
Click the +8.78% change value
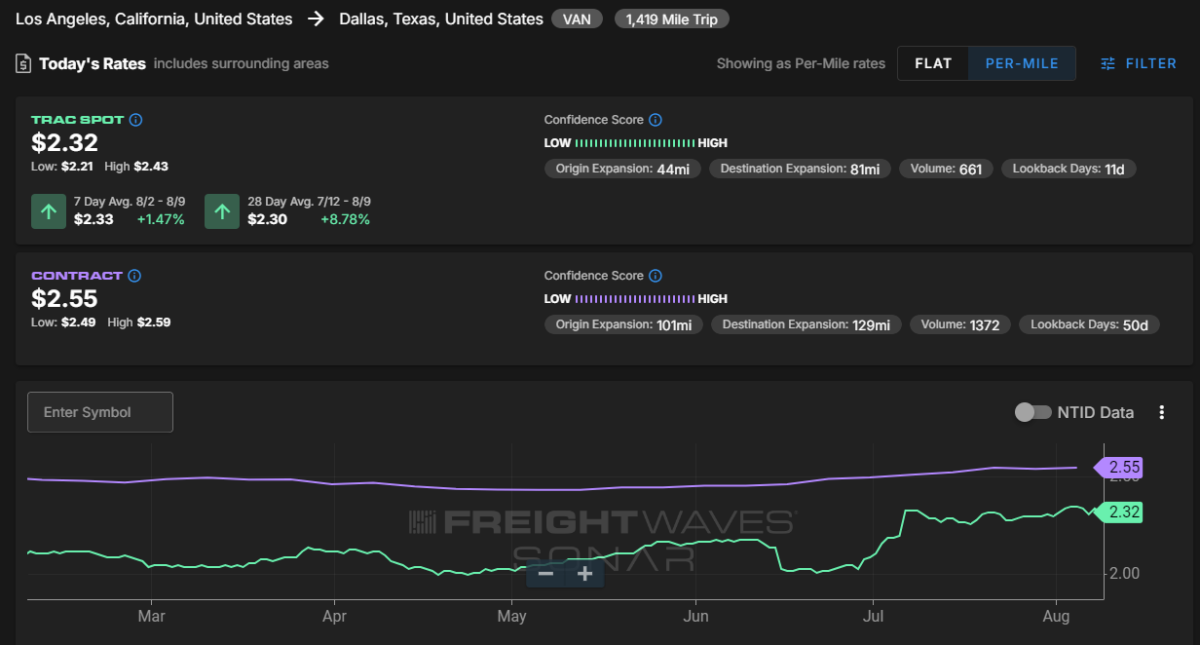click(x=345, y=220)
